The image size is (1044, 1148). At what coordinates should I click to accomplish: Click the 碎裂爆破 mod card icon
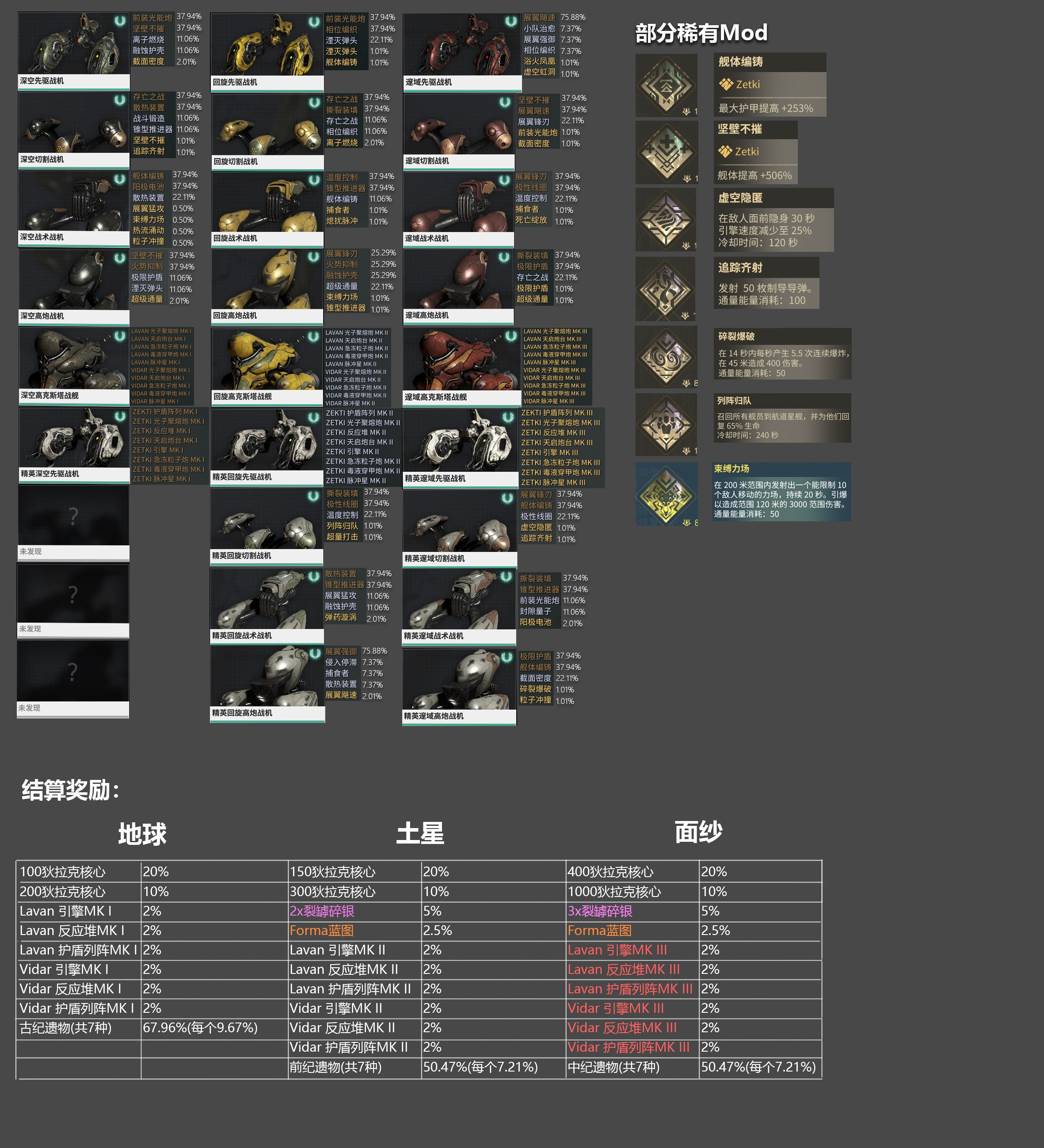(667, 357)
